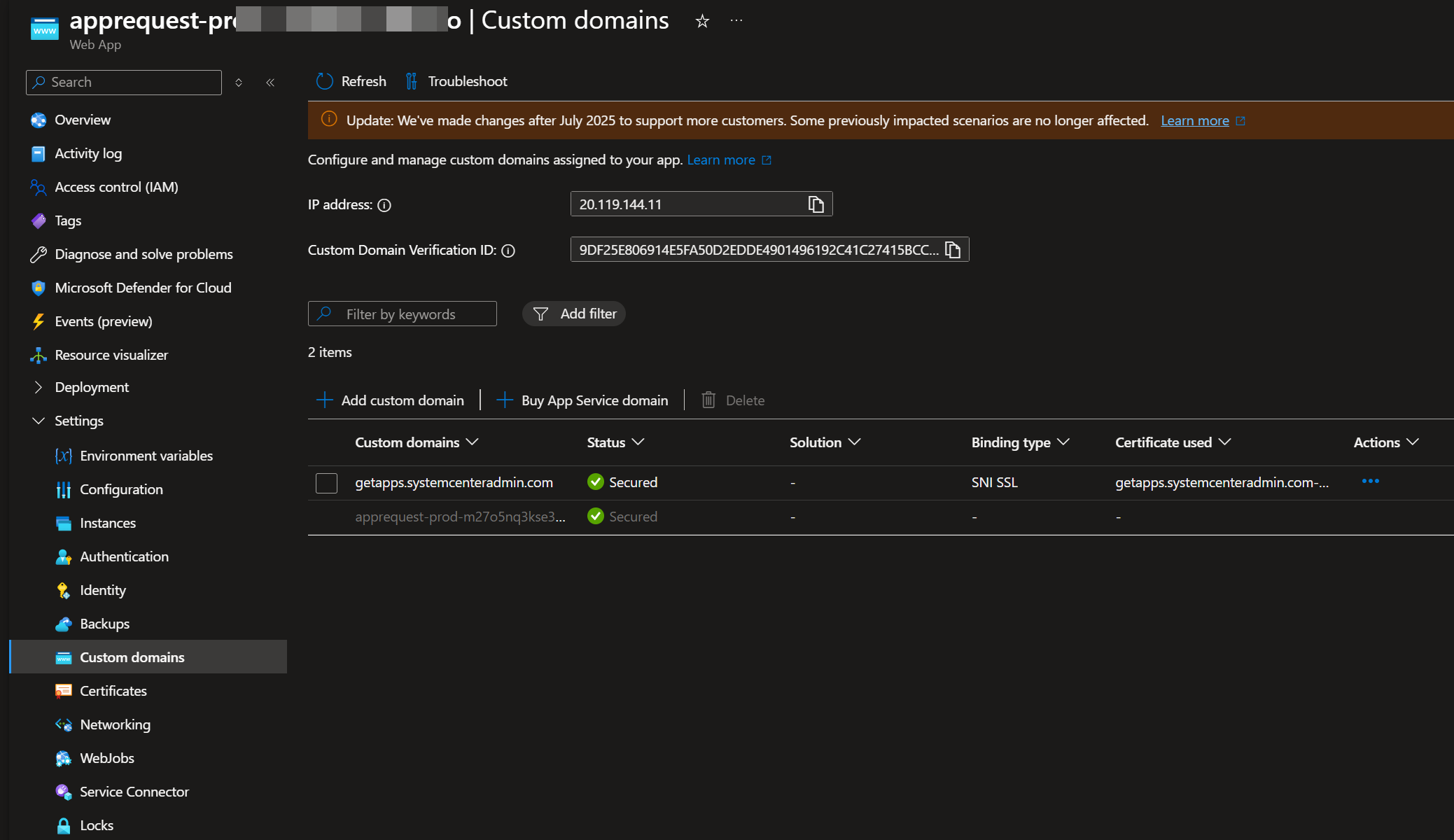Collapse the Settings section
The width and height of the screenshot is (1454, 840).
[x=78, y=421]
